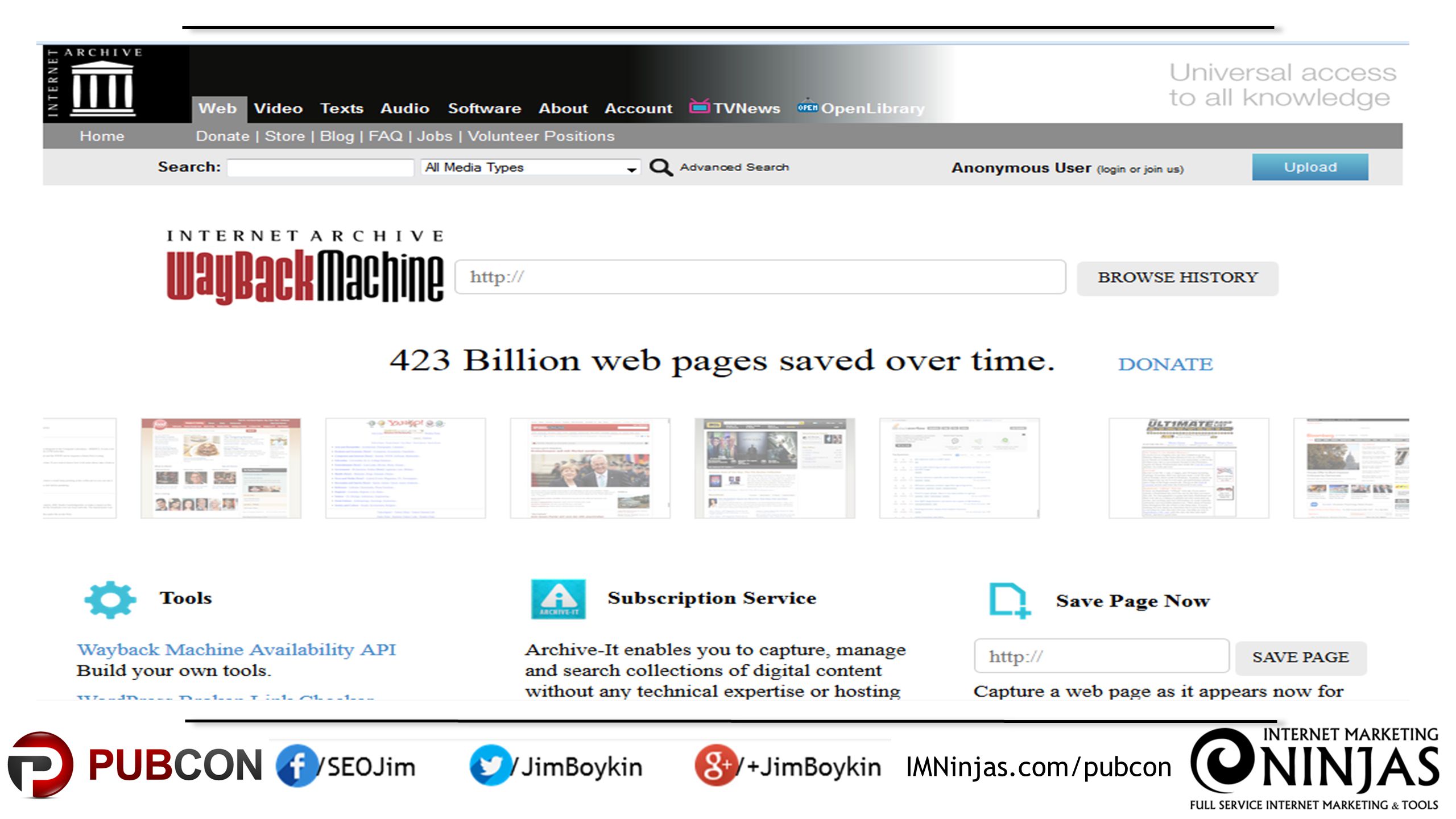Click the WayBack Machine logo
The image size is (1456, 819).
tap(305, 269)
